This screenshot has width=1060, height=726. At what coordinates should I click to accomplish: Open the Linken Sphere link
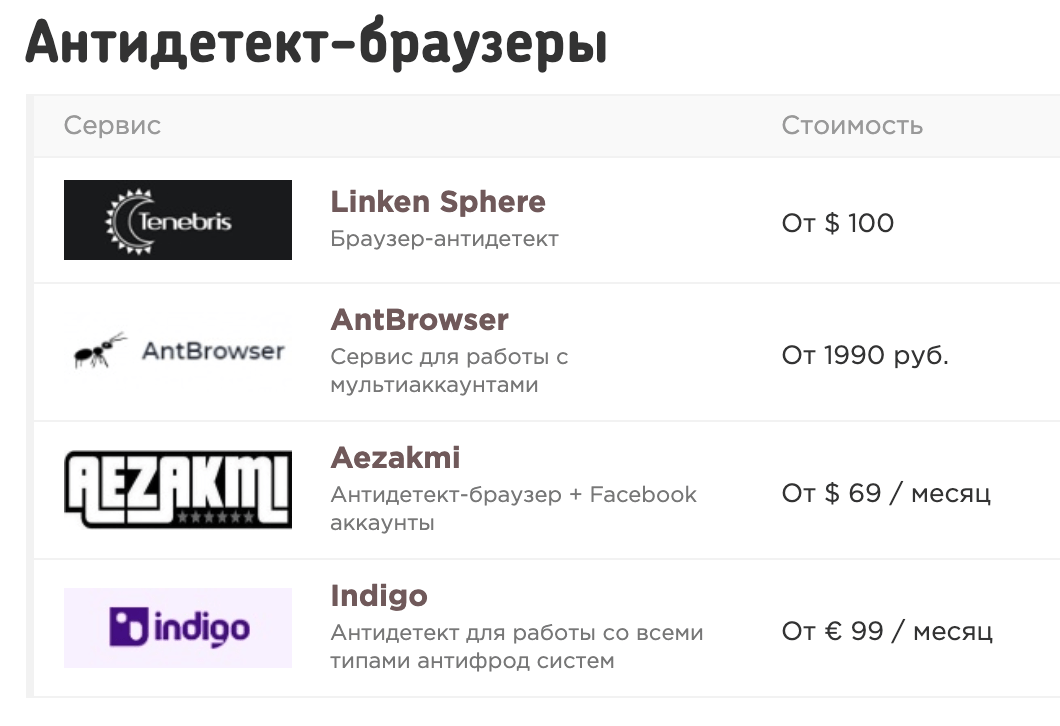pos(438,202)
